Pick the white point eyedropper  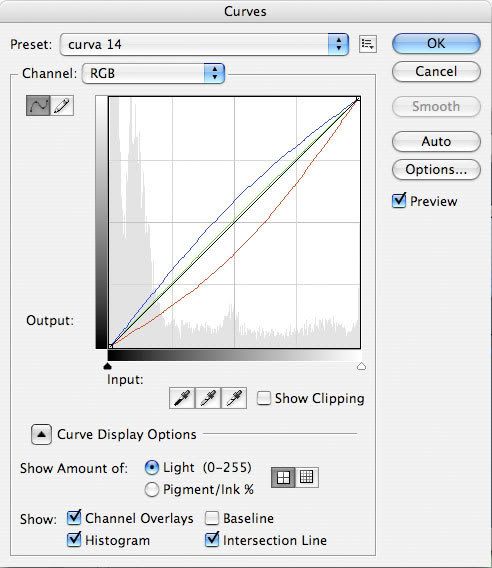point(234,398)
